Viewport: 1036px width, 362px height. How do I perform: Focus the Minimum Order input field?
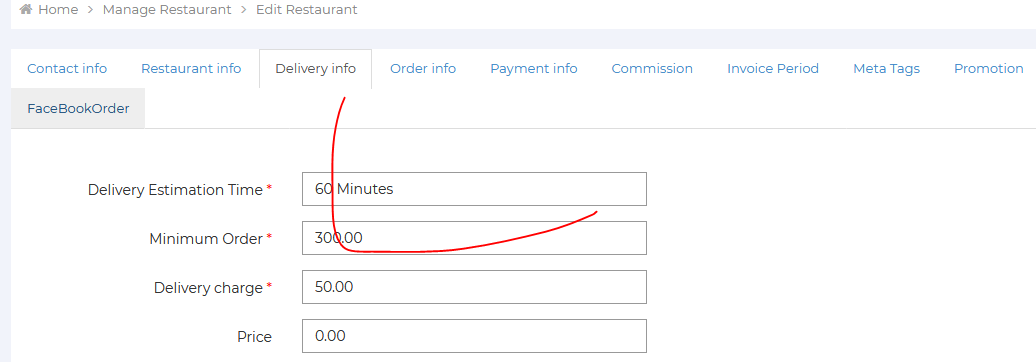474,238
